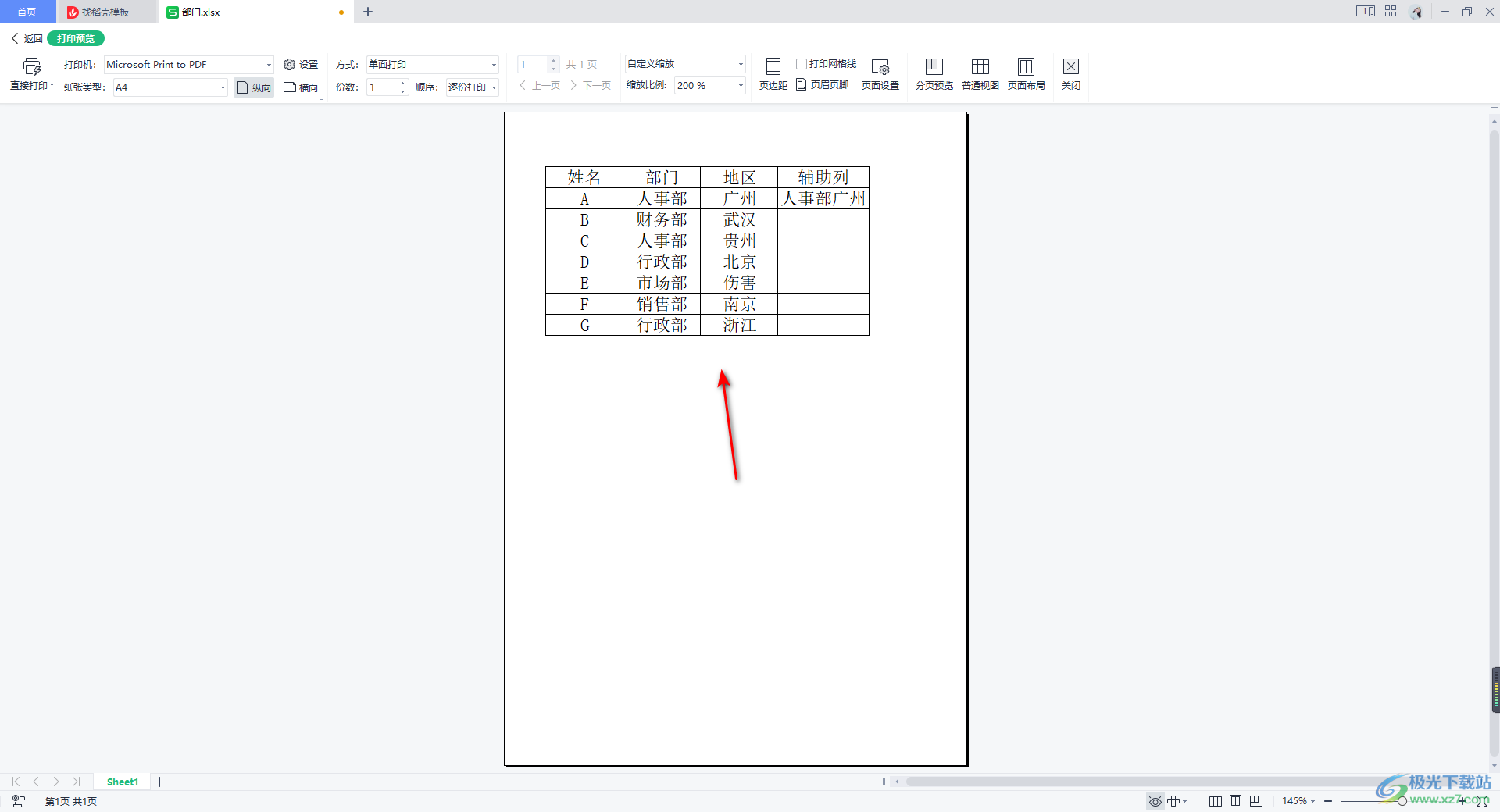Screen dimensions: 1500x812
Task: Go to next sheet navigation arrow
Action: coord(56,782)
